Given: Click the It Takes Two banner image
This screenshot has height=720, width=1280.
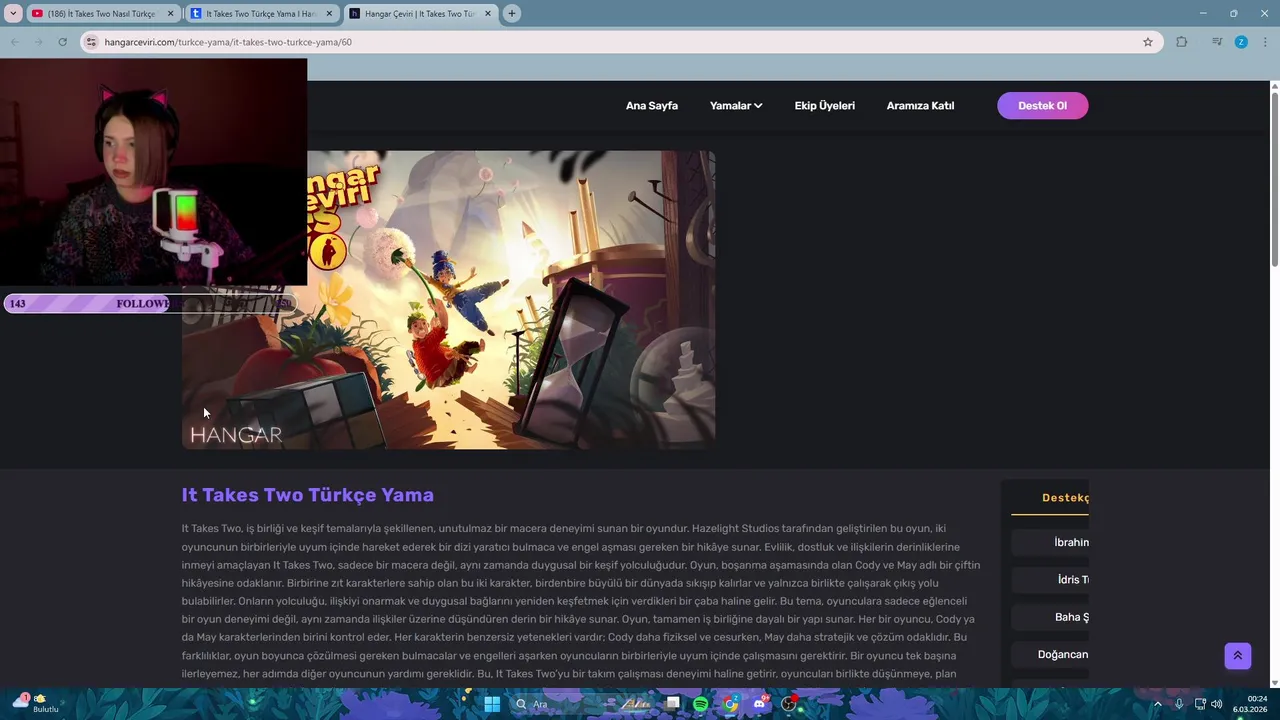Looking at the screenshot, I should [448, 300].
